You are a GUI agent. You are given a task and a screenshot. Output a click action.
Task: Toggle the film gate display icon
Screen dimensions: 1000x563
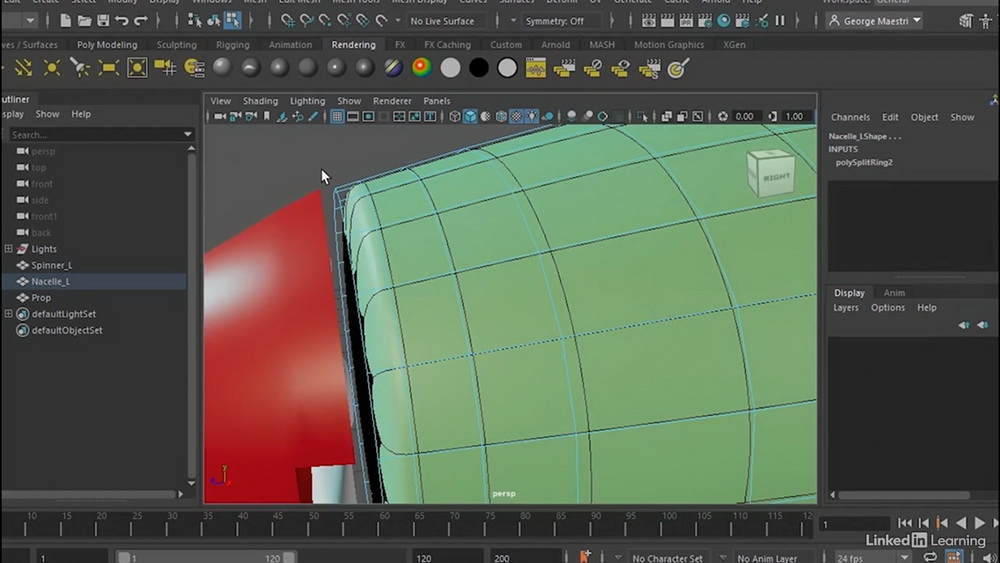(353, 116)
